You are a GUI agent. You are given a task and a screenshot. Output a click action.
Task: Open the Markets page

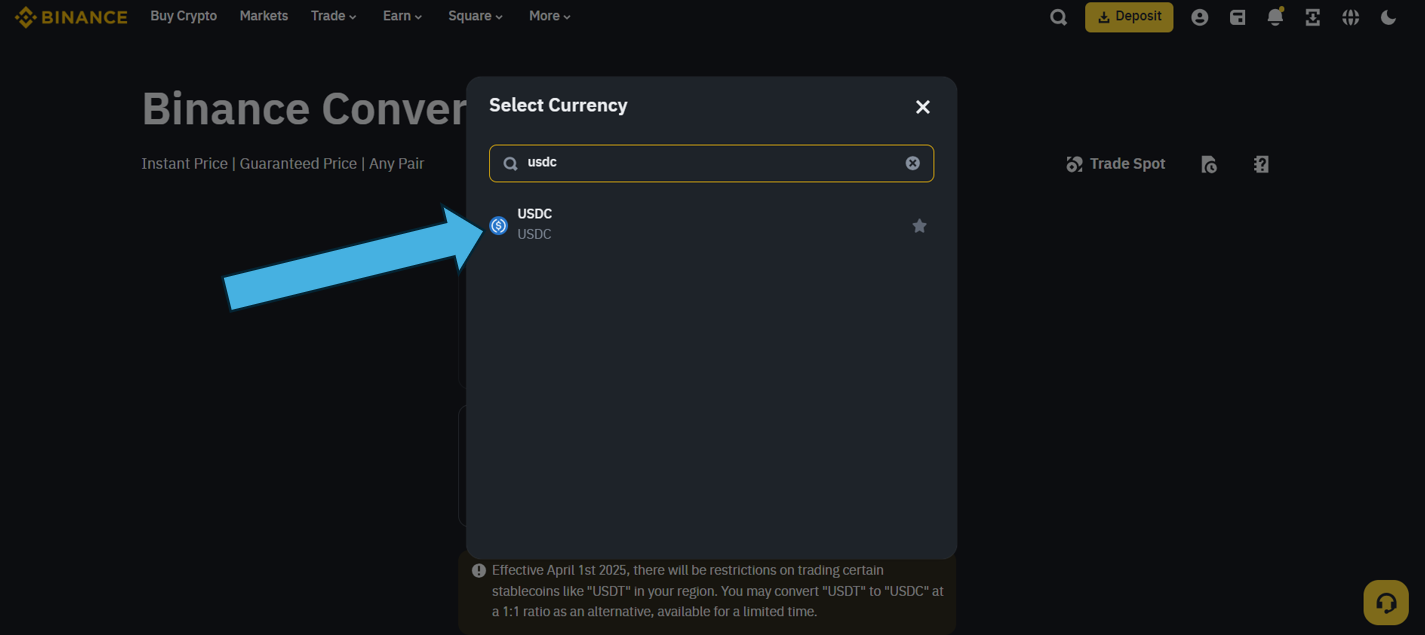[264, 16]
